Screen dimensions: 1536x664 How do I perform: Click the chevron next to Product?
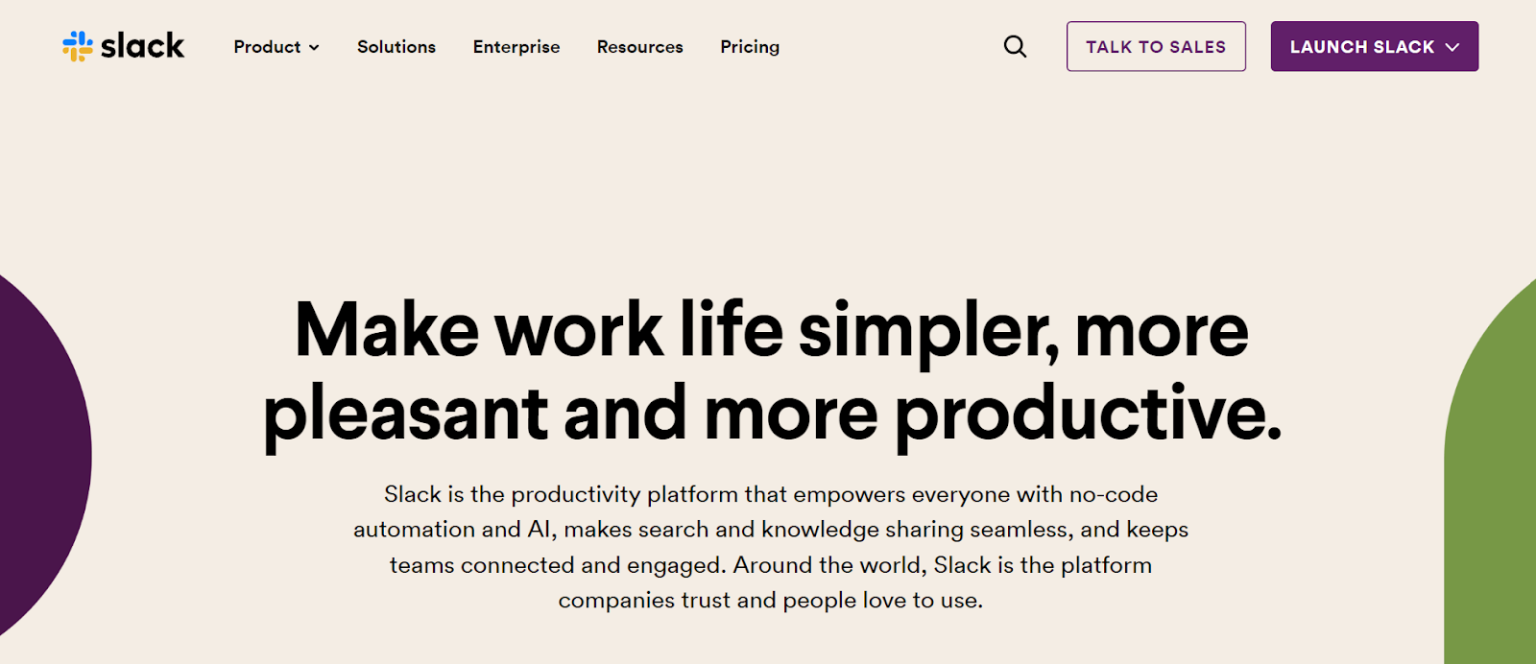[314, 47]
